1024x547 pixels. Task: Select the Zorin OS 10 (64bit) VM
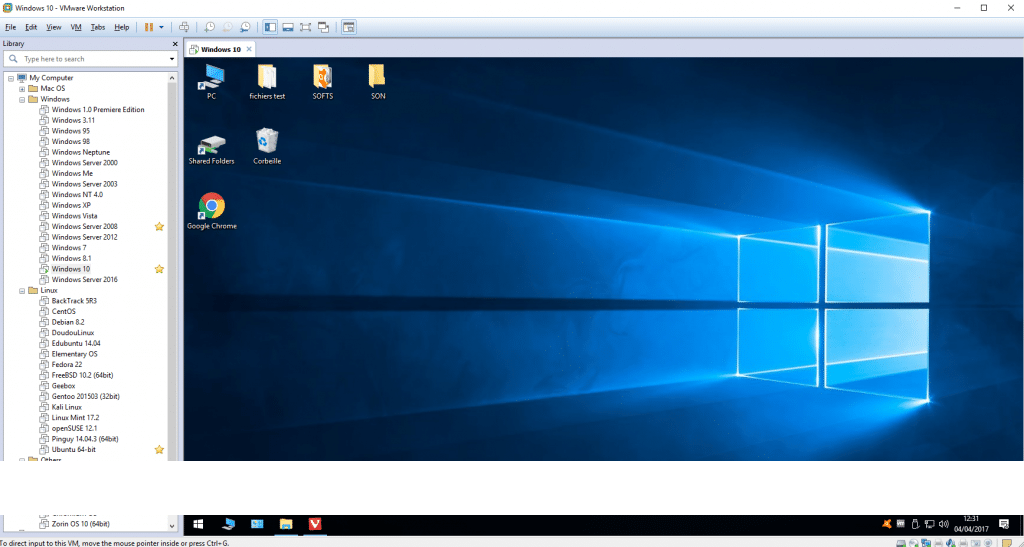74,524
